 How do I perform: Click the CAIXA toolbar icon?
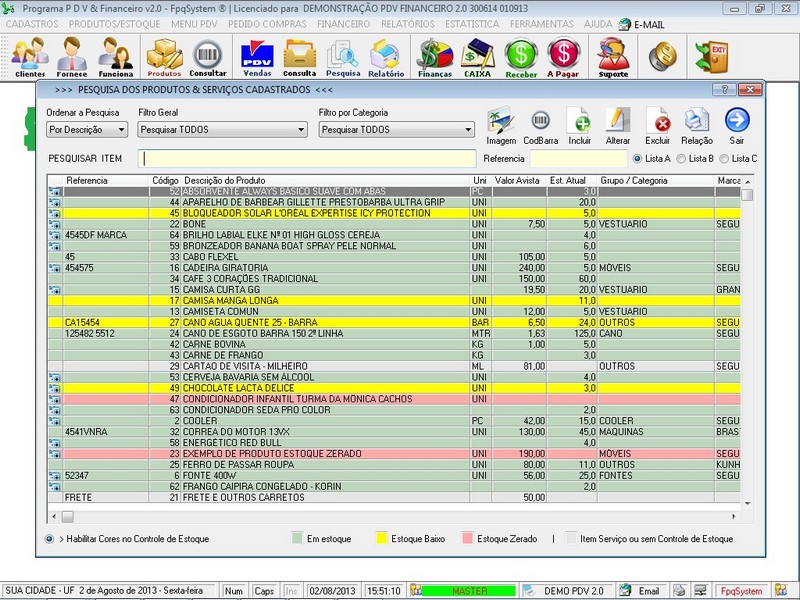point(477,56)
